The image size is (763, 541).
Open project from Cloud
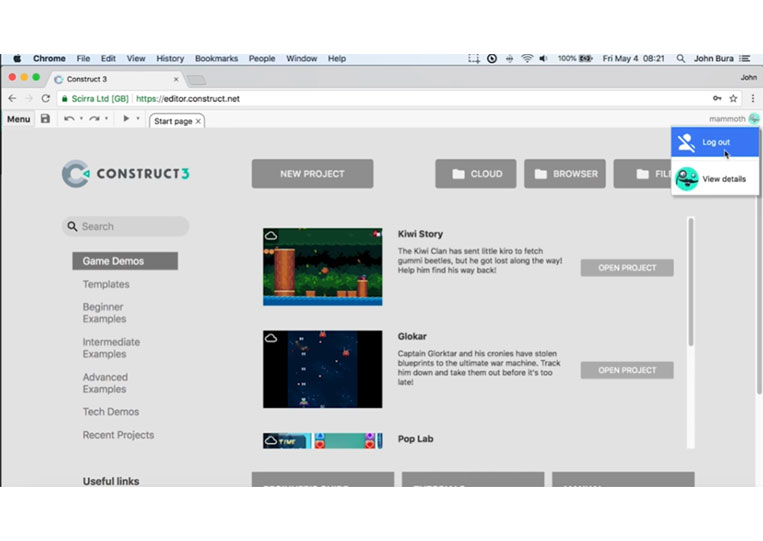(x=476, y=174)
